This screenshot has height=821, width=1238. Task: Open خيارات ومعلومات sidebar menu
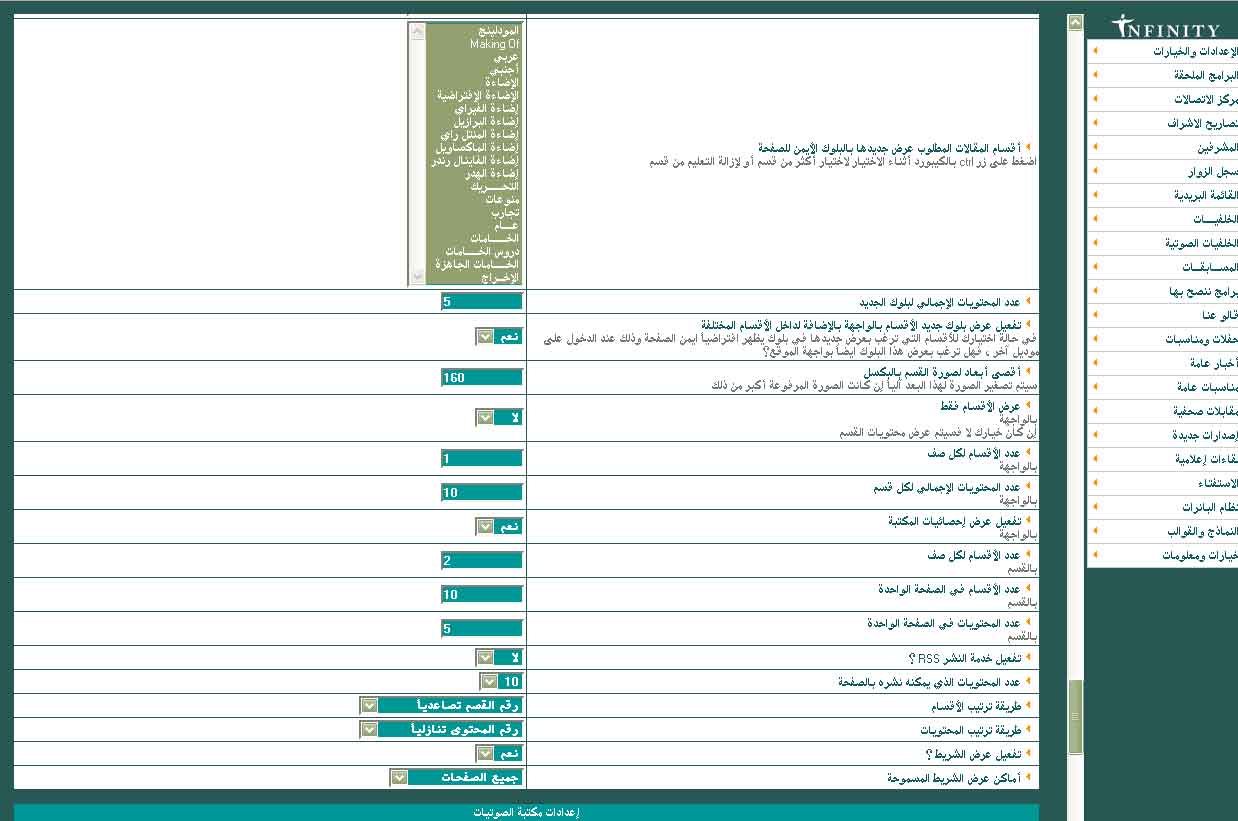(1163, 556)
